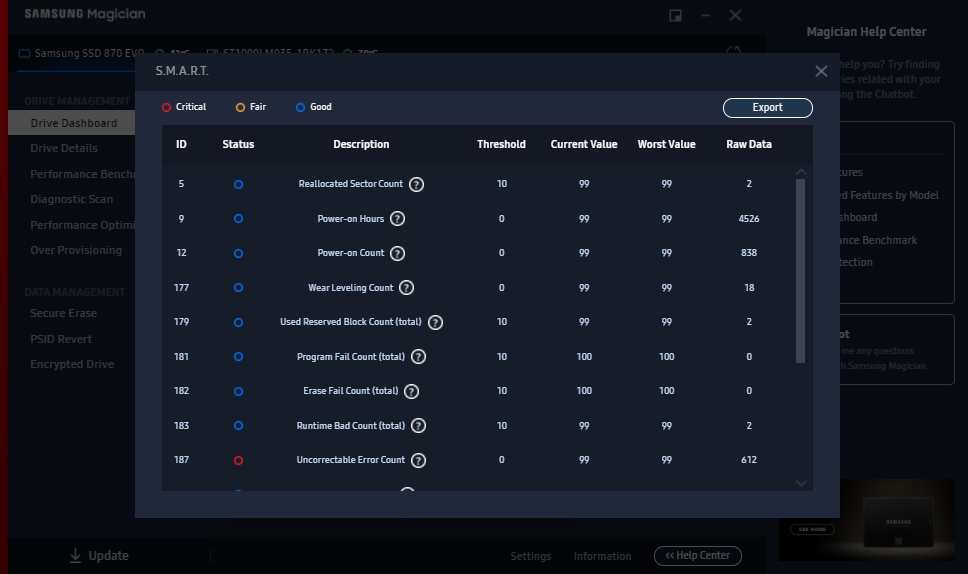Click the Status column header
This screenshot has height=574, width=968.
point(238,144)
